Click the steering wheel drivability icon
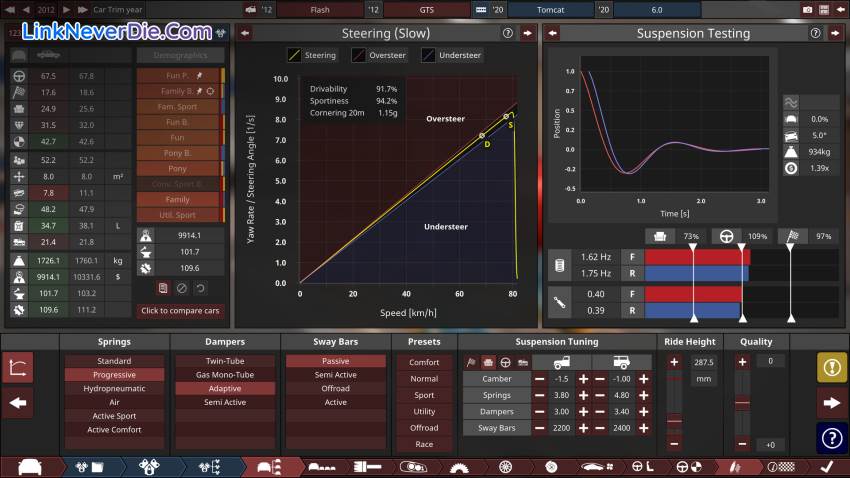Image resolution: width=850 pixels, height=478 pixels. 727,236
